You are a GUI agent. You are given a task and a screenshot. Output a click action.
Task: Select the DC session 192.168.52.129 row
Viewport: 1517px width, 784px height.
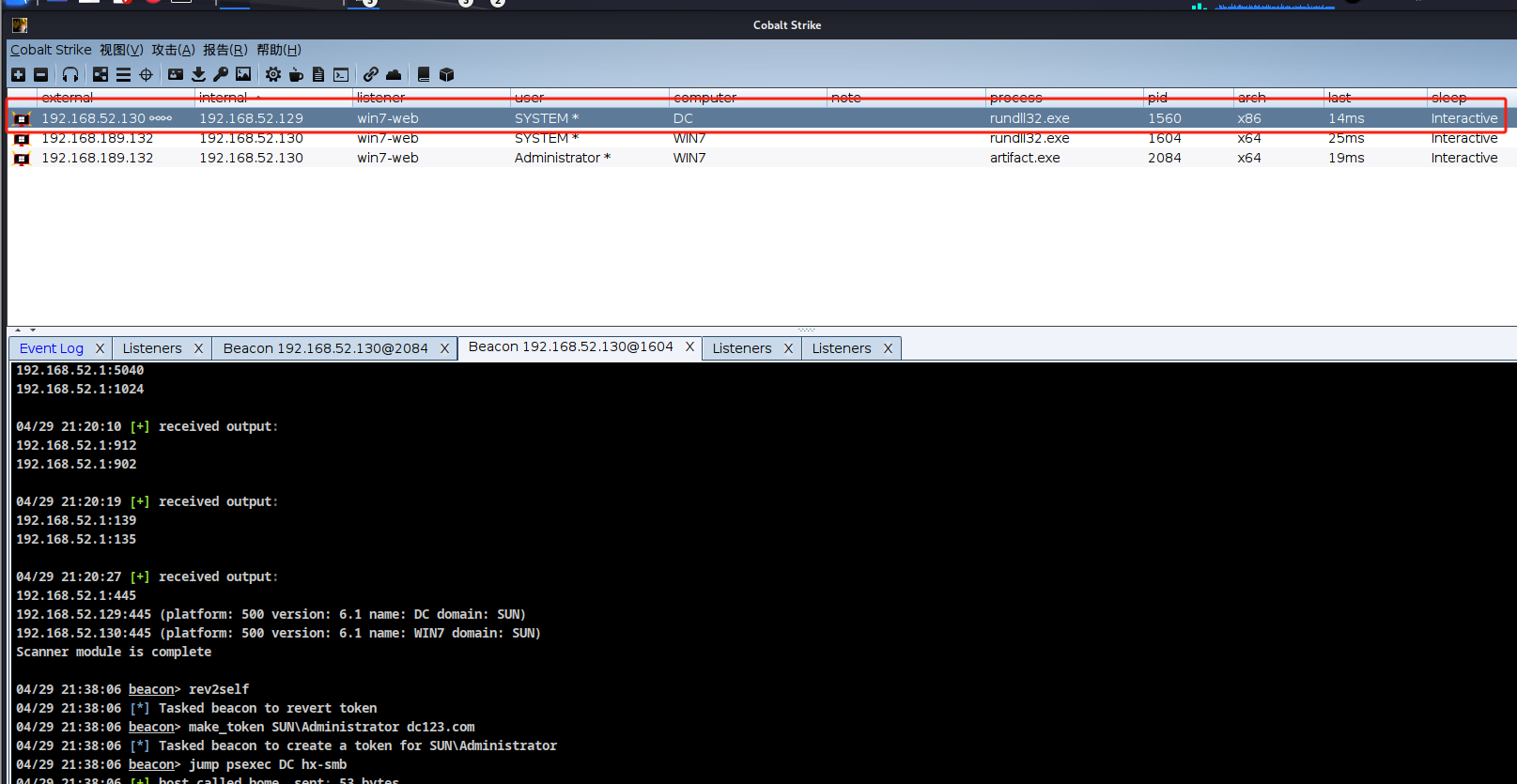(x=761, y=118)
